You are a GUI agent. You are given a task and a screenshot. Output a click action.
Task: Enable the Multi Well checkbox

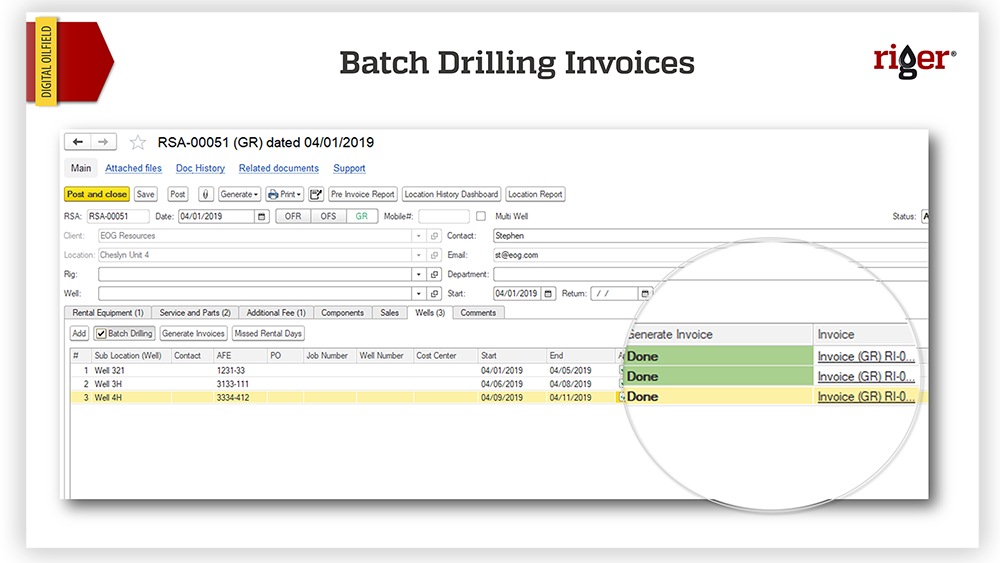481,216
